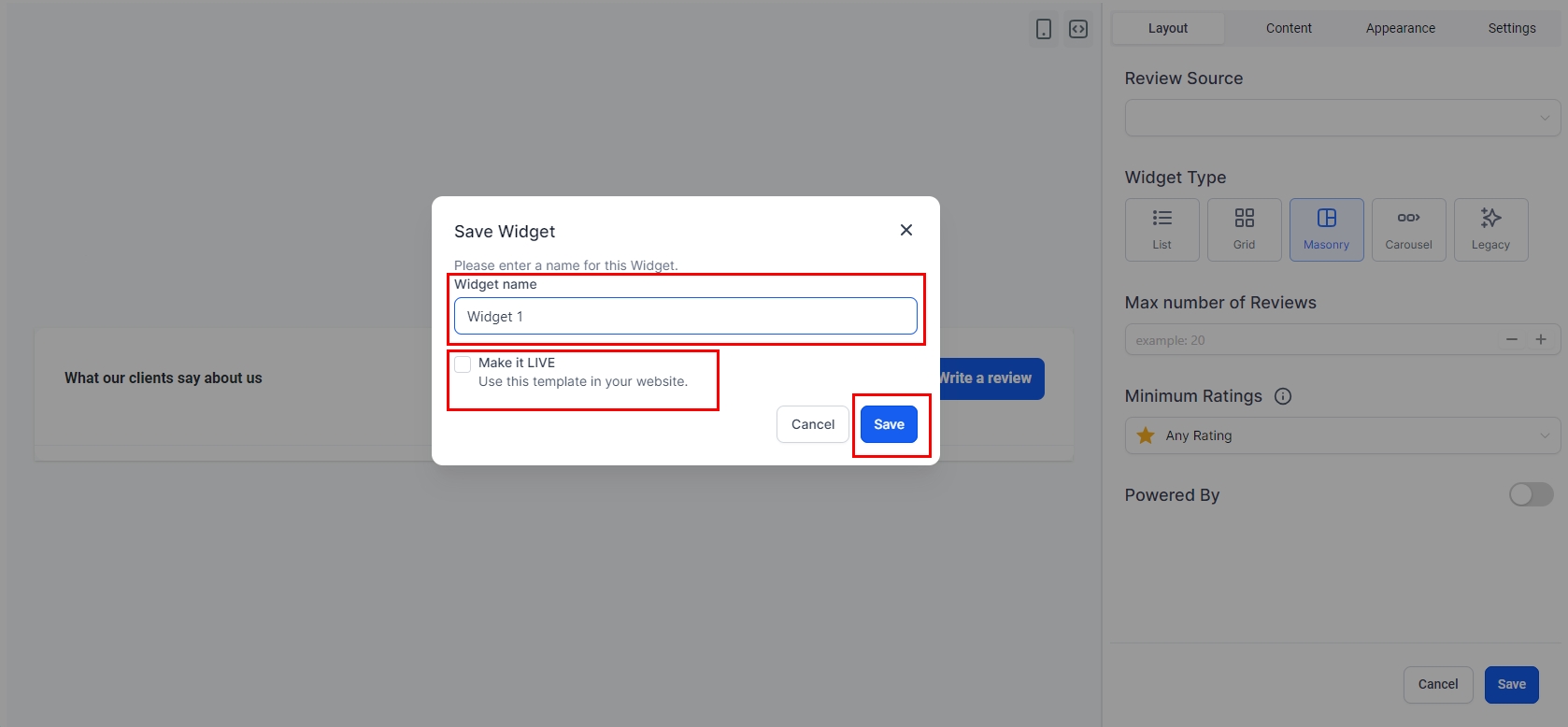This screenshot has height=727, width=1568.
Task: Toggle the Powered By switch
Action: [1531, 494]
